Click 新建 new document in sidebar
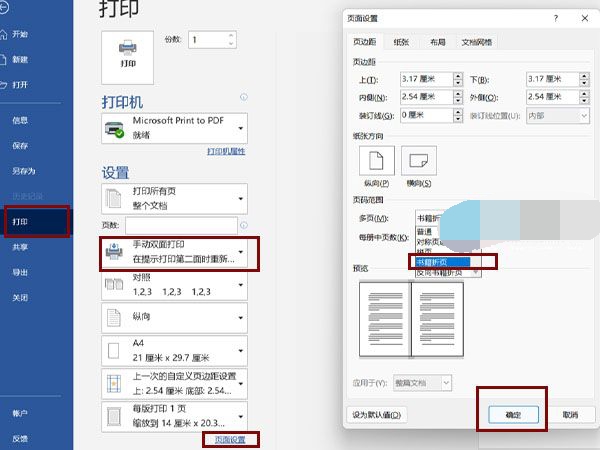Screen dimensions: 600x450 20,59
